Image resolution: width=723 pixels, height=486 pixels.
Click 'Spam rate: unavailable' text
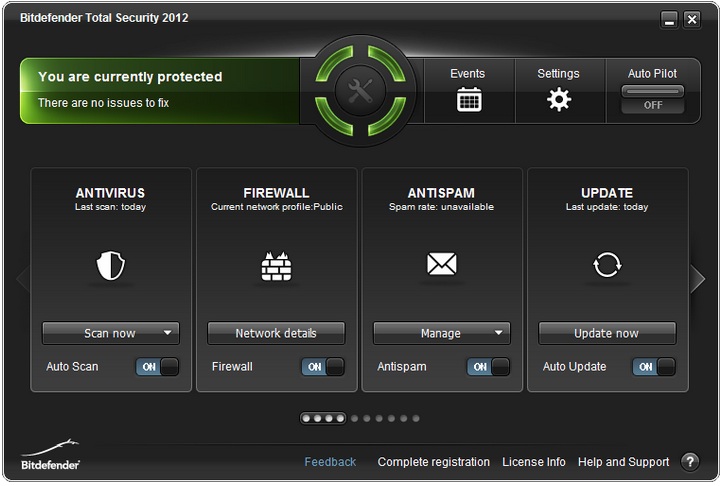(441, 207)
